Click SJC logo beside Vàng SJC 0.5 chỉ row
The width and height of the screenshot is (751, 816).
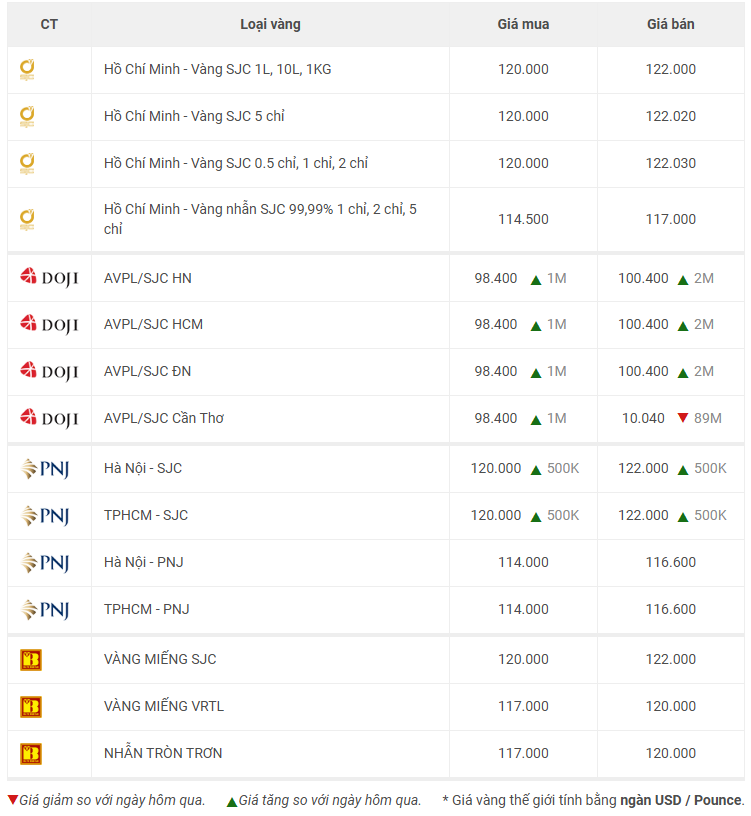[x=27, y=163]
